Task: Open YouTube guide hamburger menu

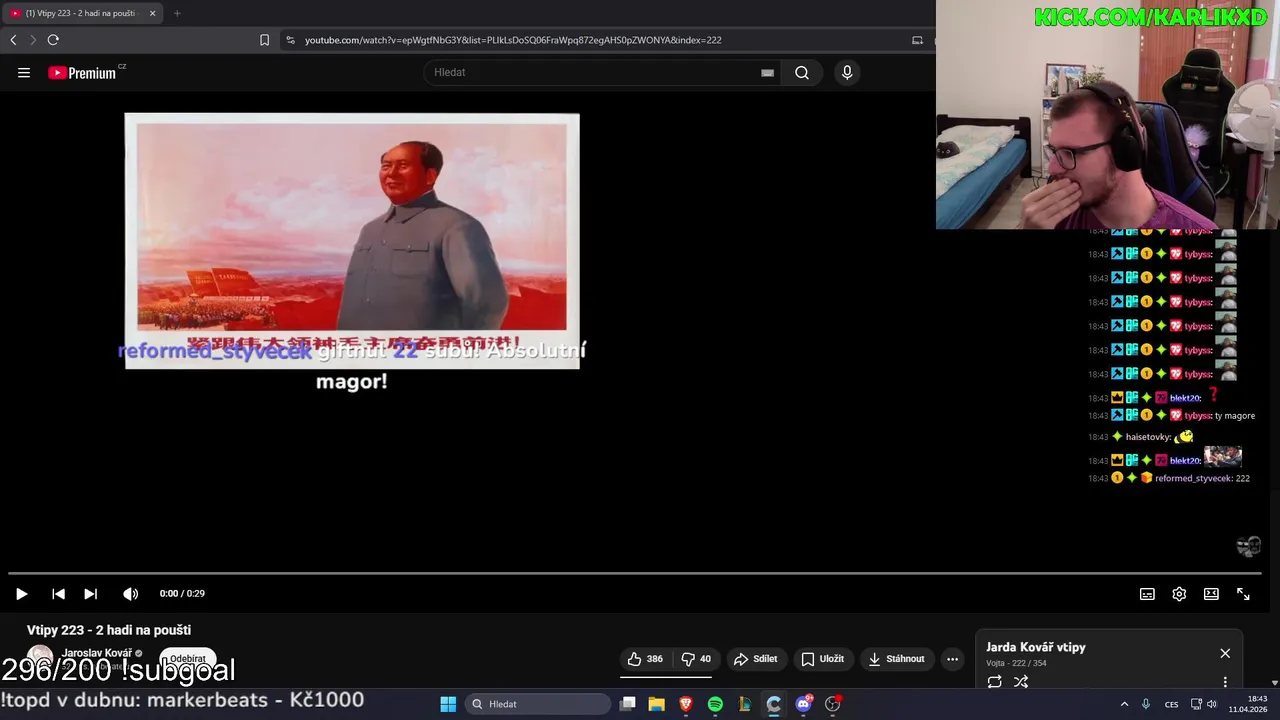Action: point(24,72)
